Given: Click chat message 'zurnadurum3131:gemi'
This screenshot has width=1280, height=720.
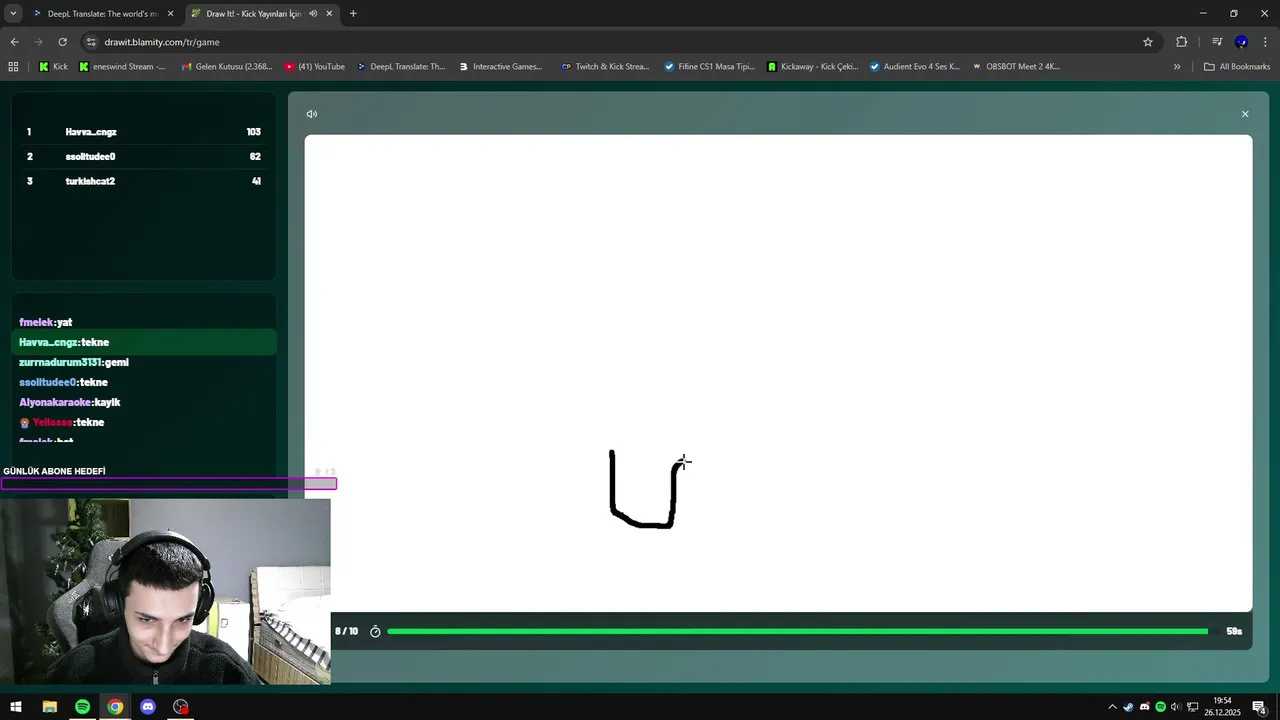Looking at the screenshot, I should (x=74, y=363).
